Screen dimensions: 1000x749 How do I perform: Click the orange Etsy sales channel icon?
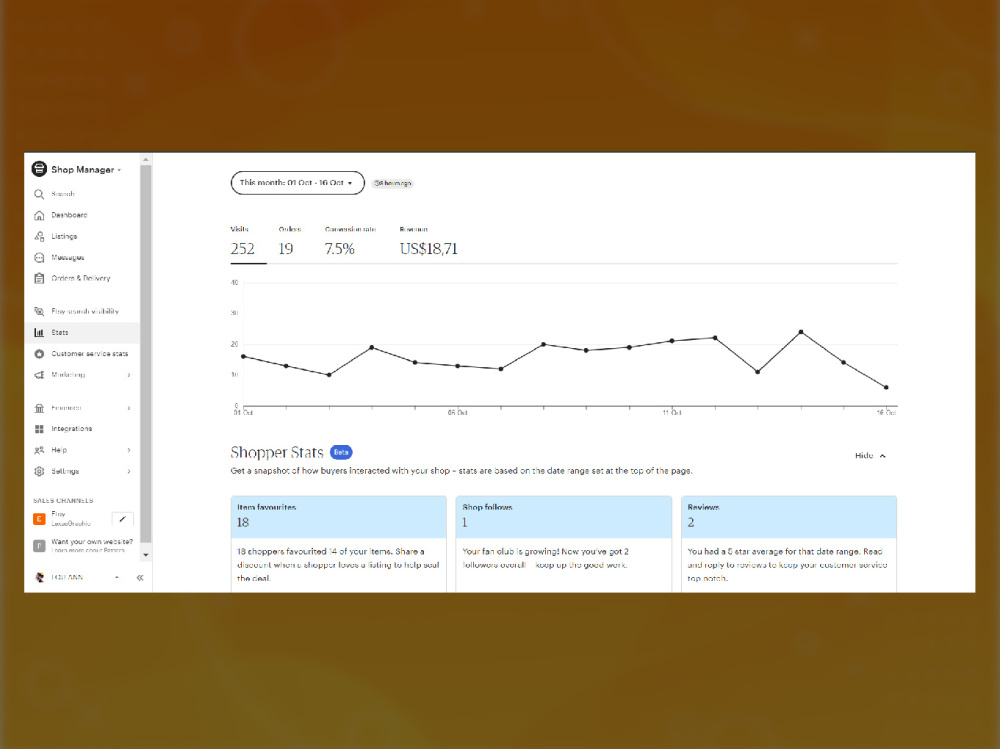click(39, 519)
